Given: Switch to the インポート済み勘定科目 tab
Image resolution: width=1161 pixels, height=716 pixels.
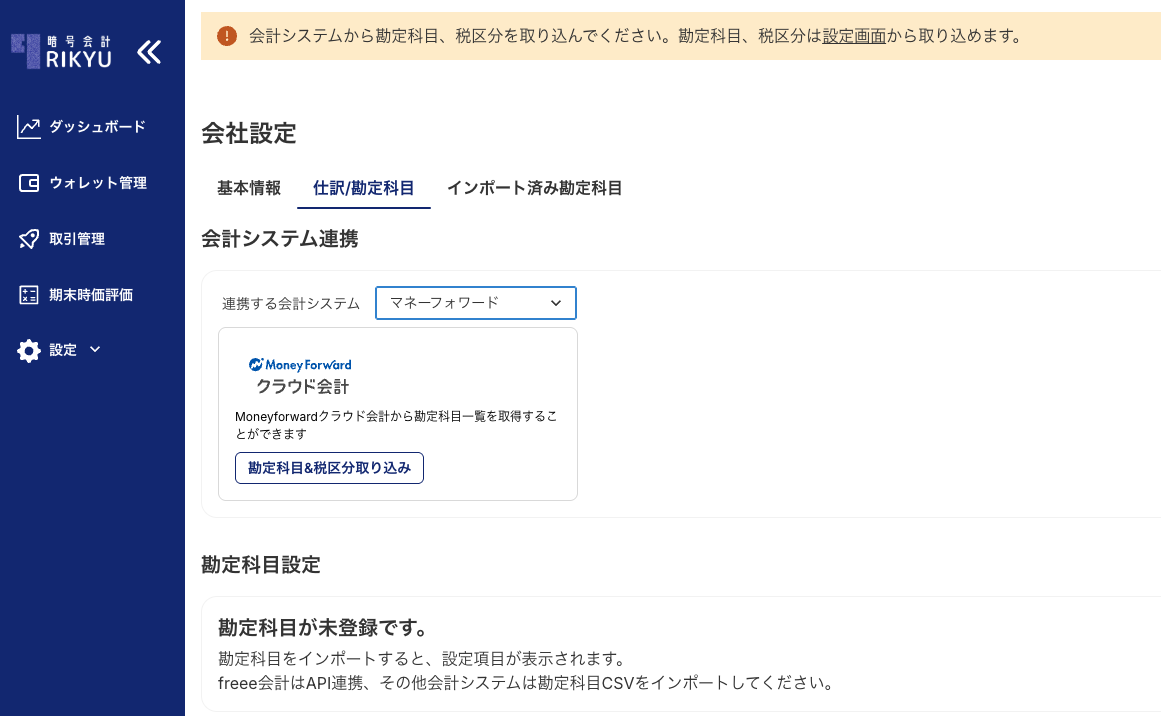Looking at the screenshot, I should coord(534,188).
